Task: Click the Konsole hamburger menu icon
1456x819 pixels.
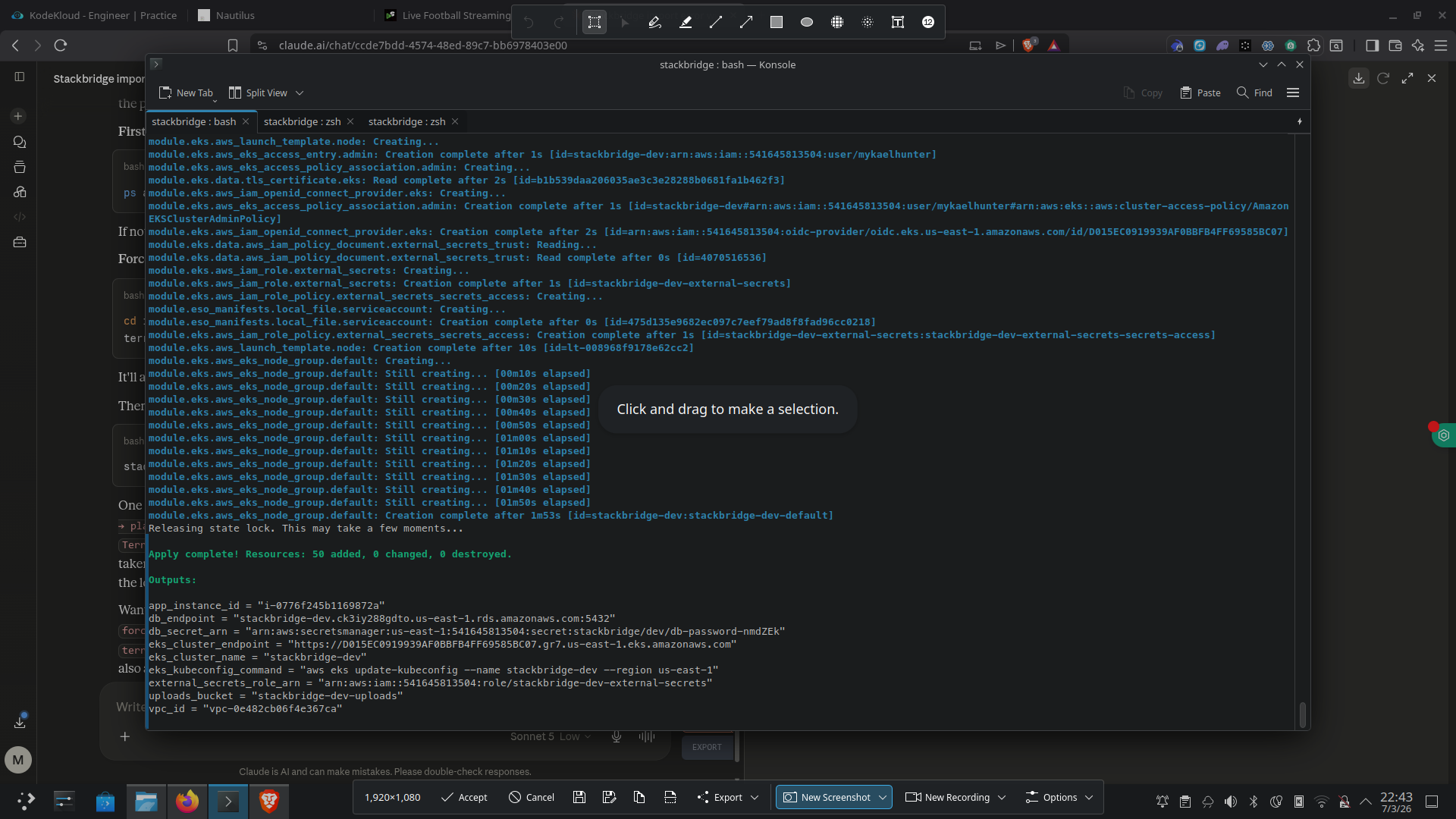Action: click(x=1293, y=93)
